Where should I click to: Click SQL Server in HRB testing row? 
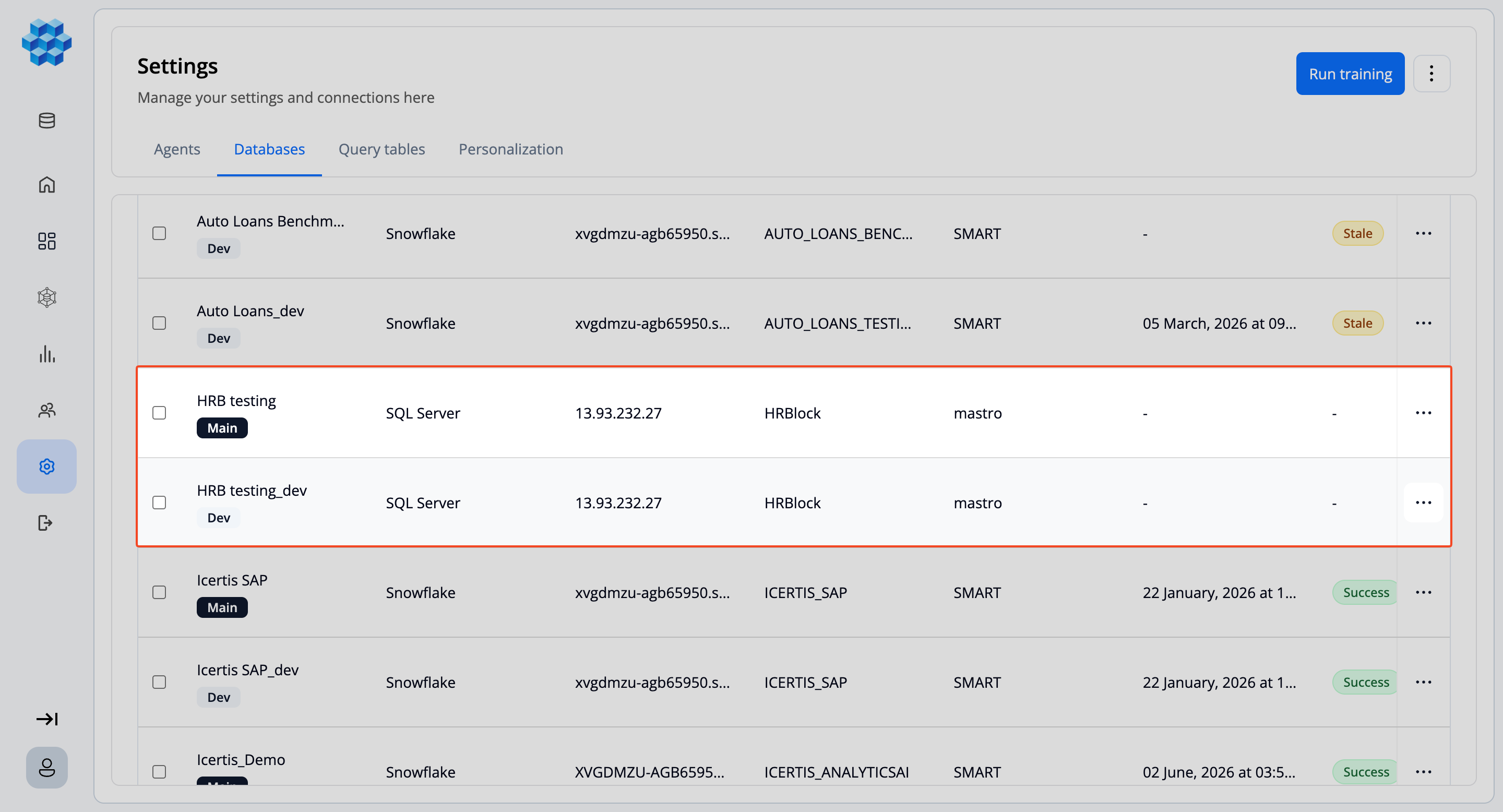423,413
